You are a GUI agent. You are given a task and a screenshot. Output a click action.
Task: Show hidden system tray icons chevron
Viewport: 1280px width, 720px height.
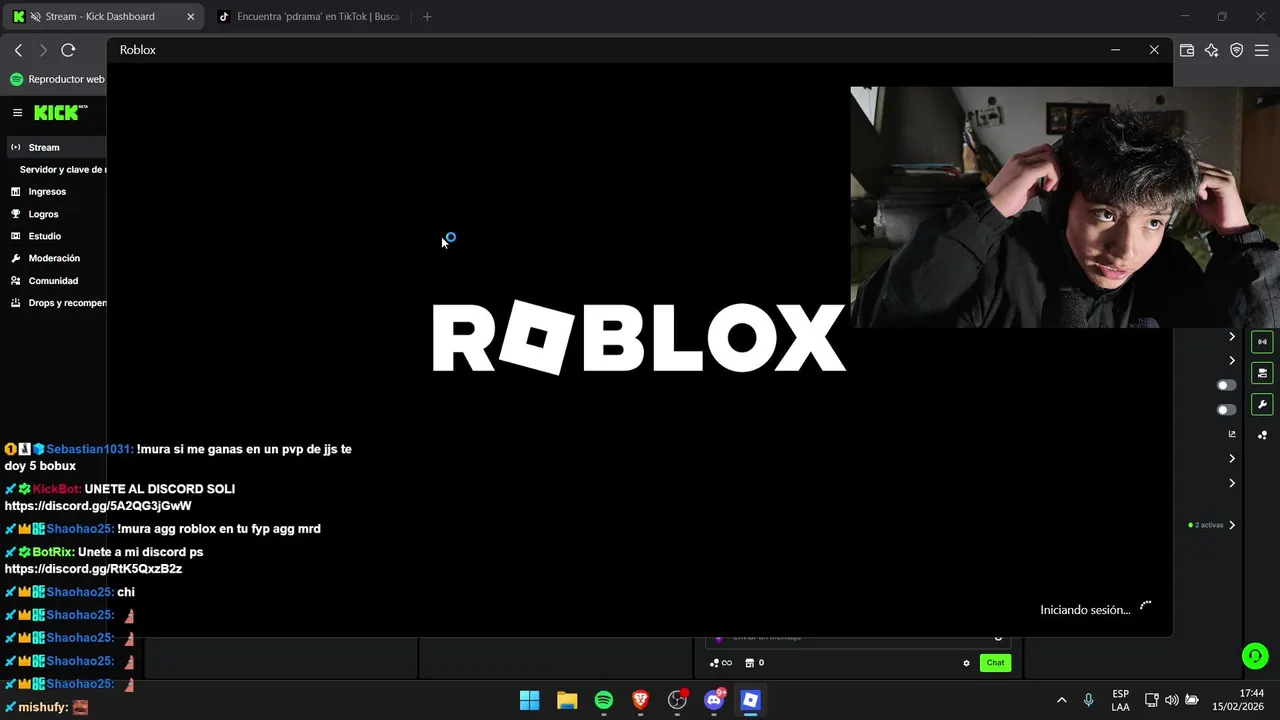click(x=1061, y=700)
